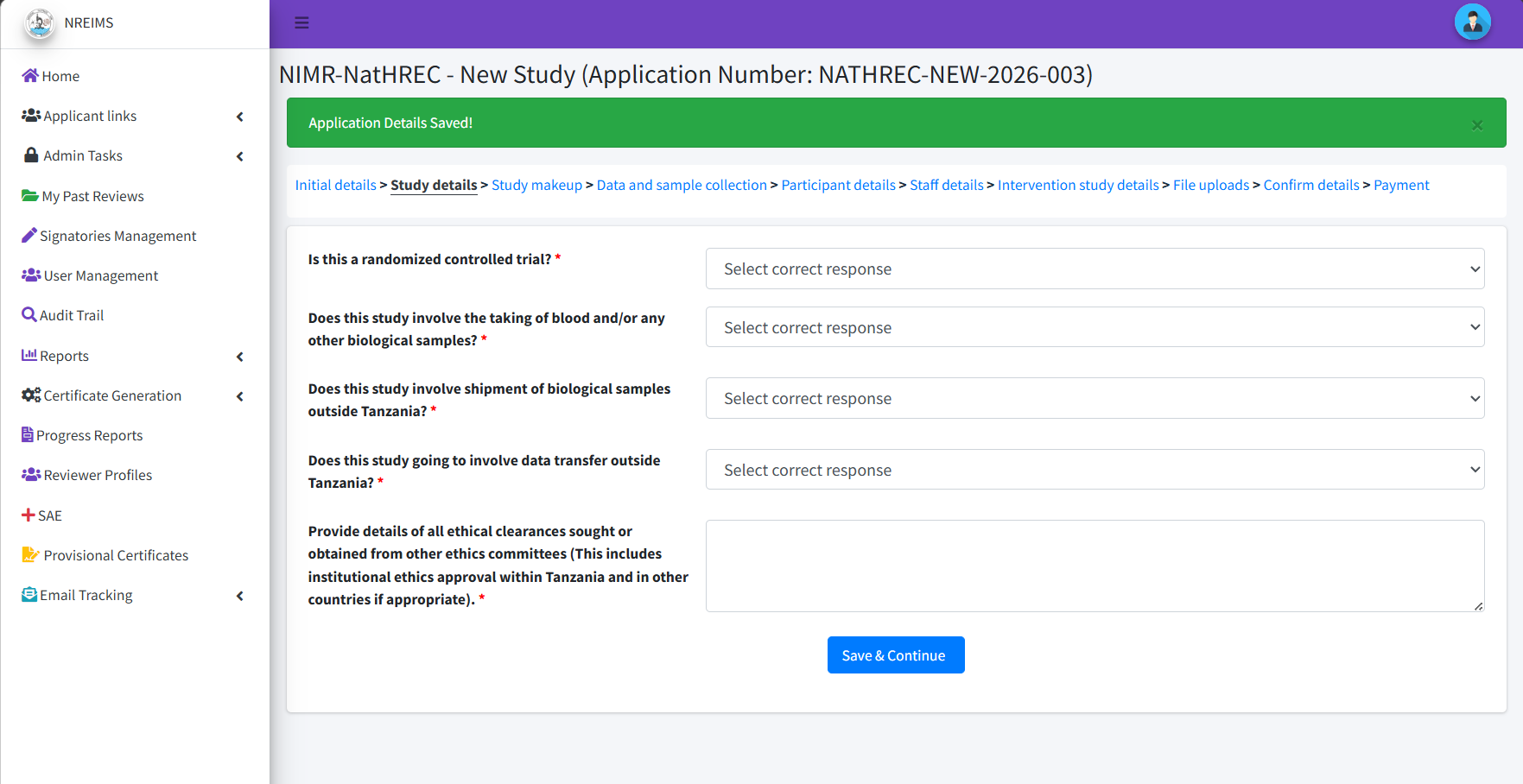1523x784 pixels.
Task: Click into the ethical clearances text area
Action: 1095,566
